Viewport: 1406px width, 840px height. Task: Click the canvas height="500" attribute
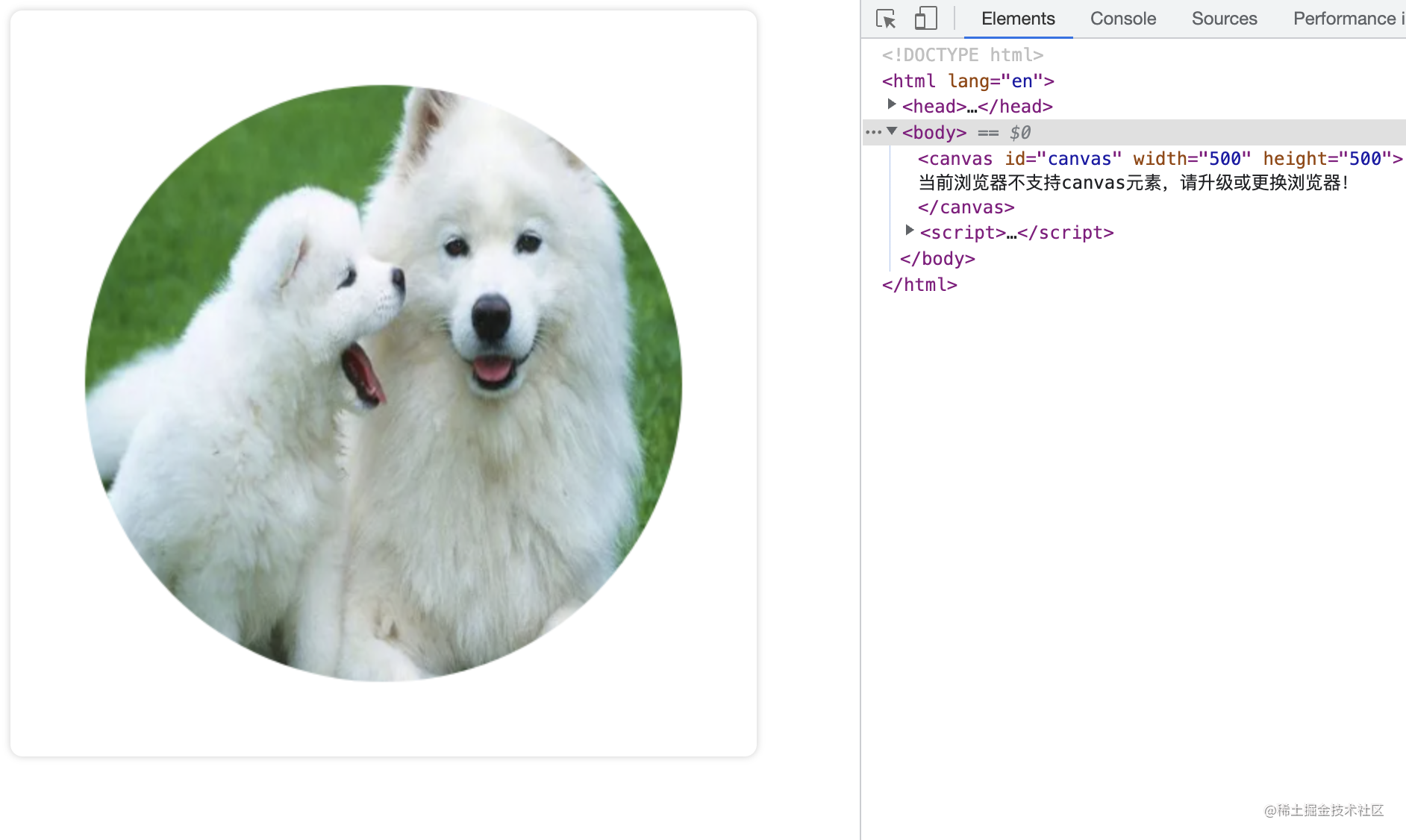coord(1328,159)
